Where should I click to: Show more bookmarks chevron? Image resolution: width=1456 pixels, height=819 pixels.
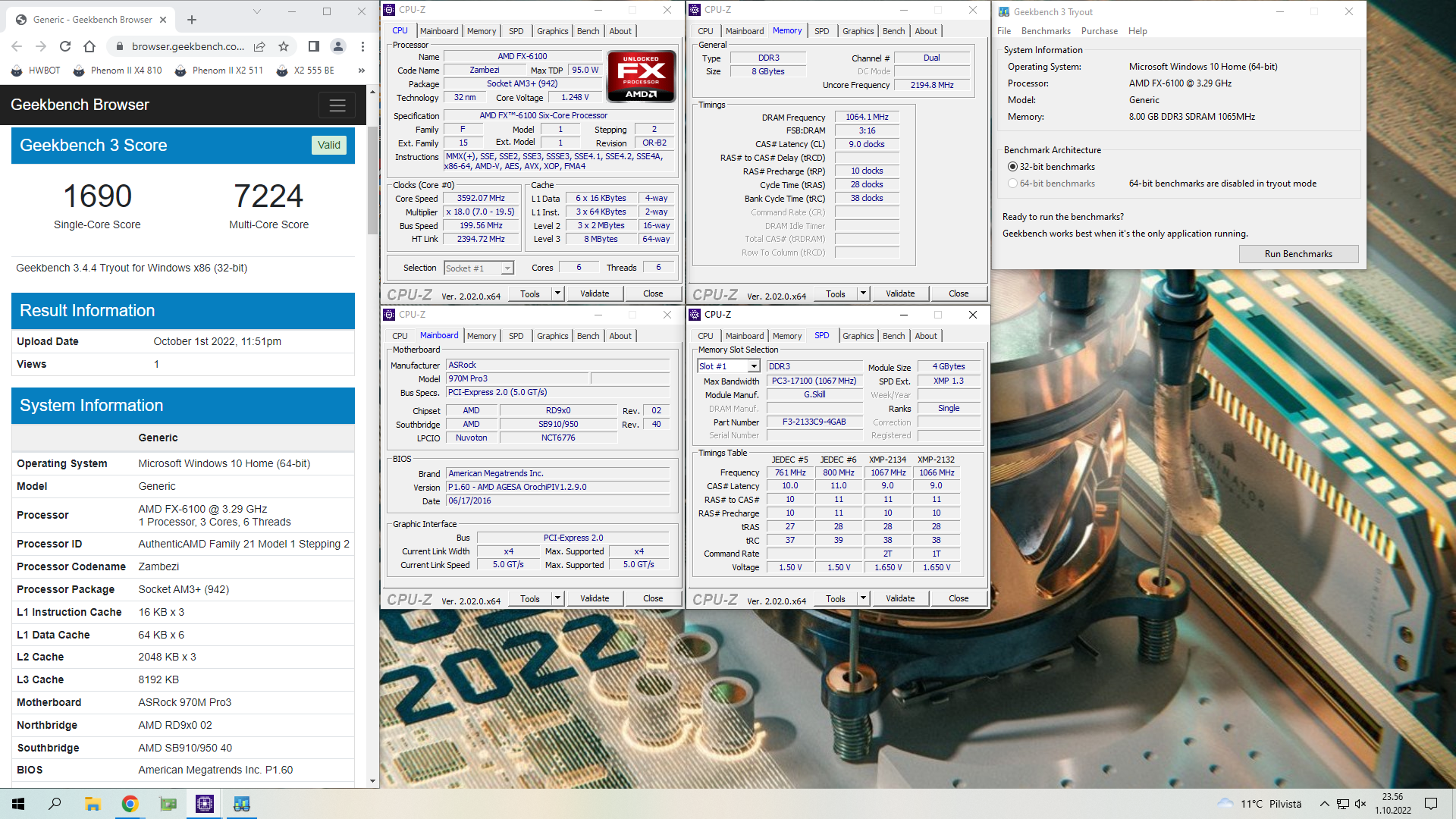click(x=361, y=71)
